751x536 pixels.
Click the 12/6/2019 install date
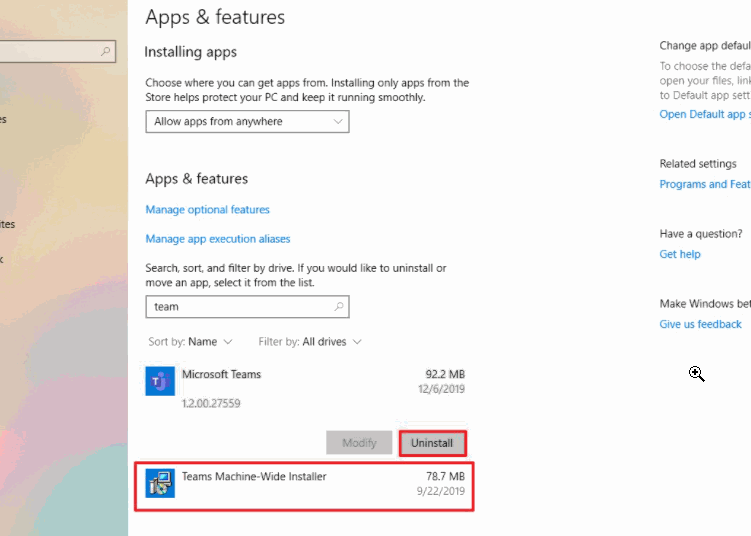(x=441, y=389)
